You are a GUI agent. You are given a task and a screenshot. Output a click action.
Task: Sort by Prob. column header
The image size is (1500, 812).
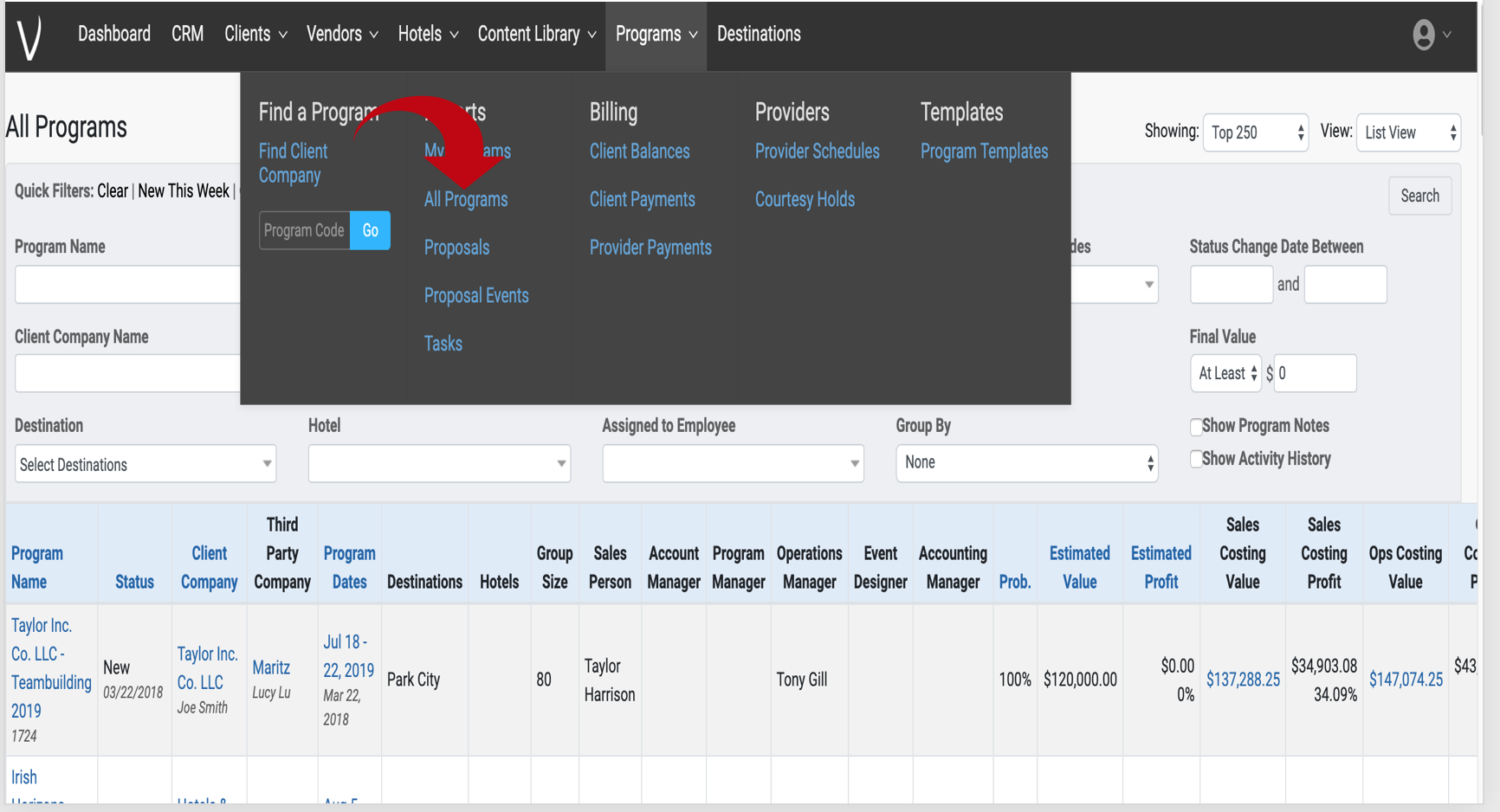coord(1015,582)
